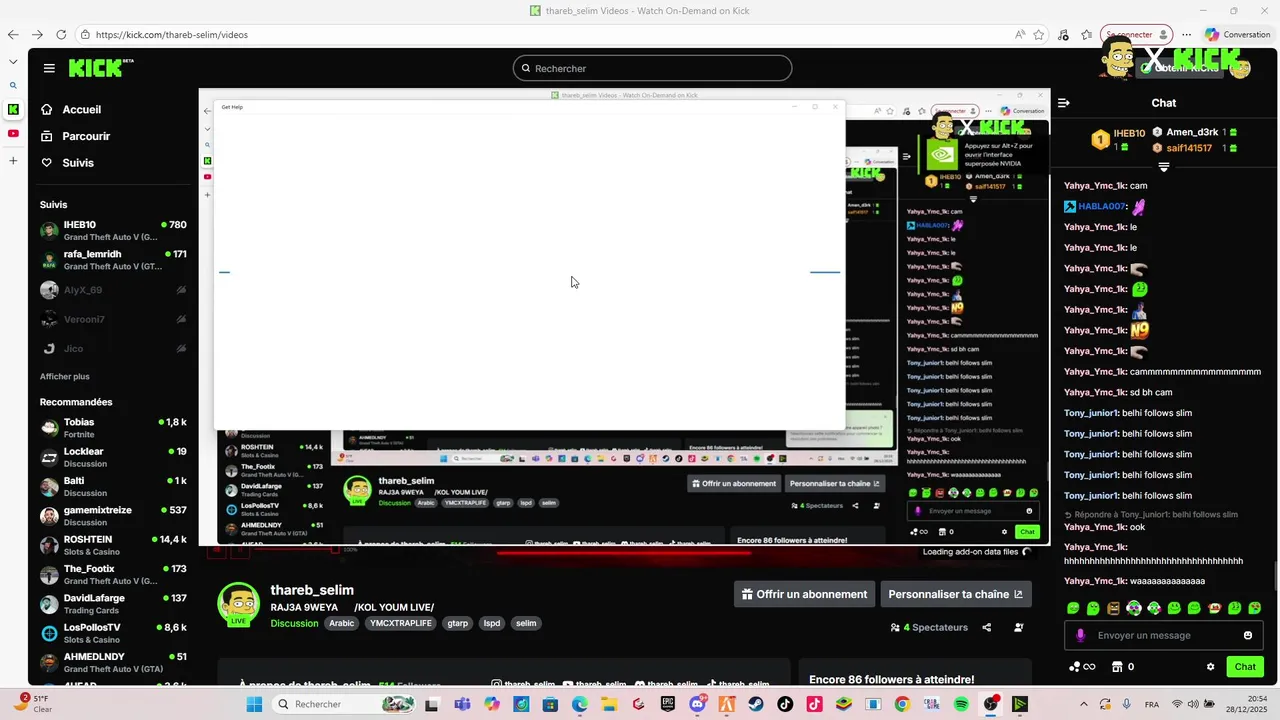Click the Edge favorites star icon
The height and width of the screenshot is (720, 1280).
point(1039,34)
